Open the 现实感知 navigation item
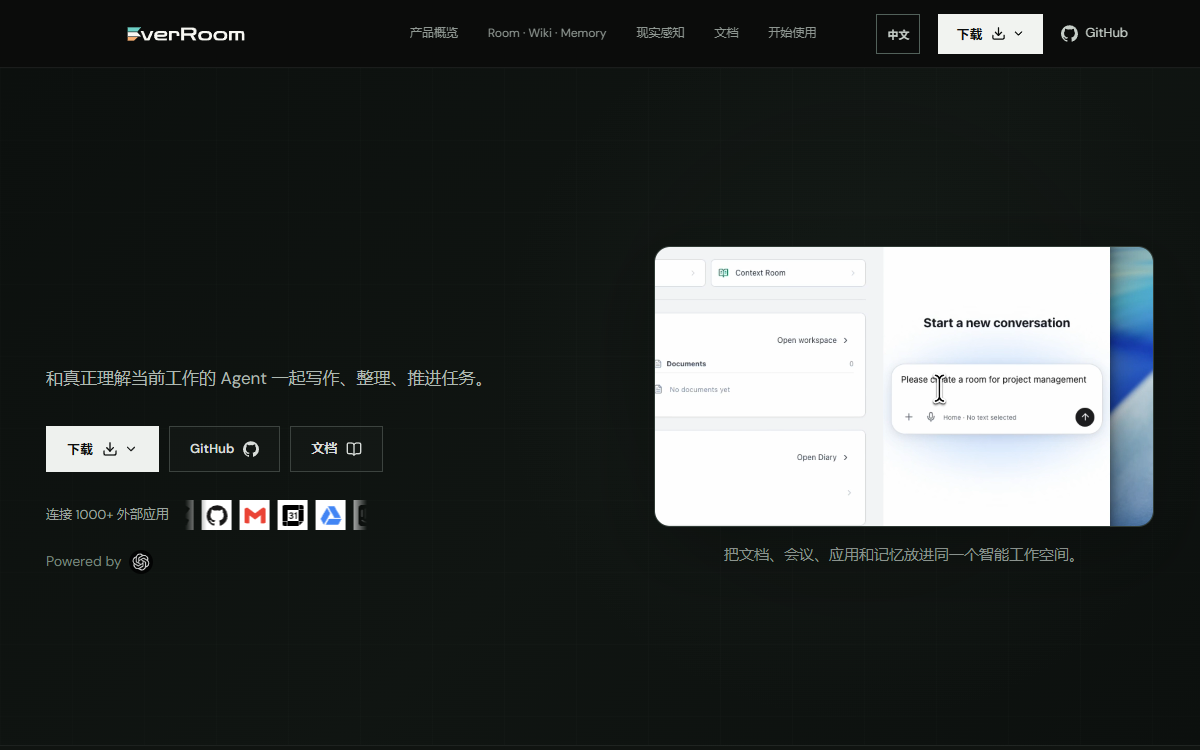 click(660, 33)
